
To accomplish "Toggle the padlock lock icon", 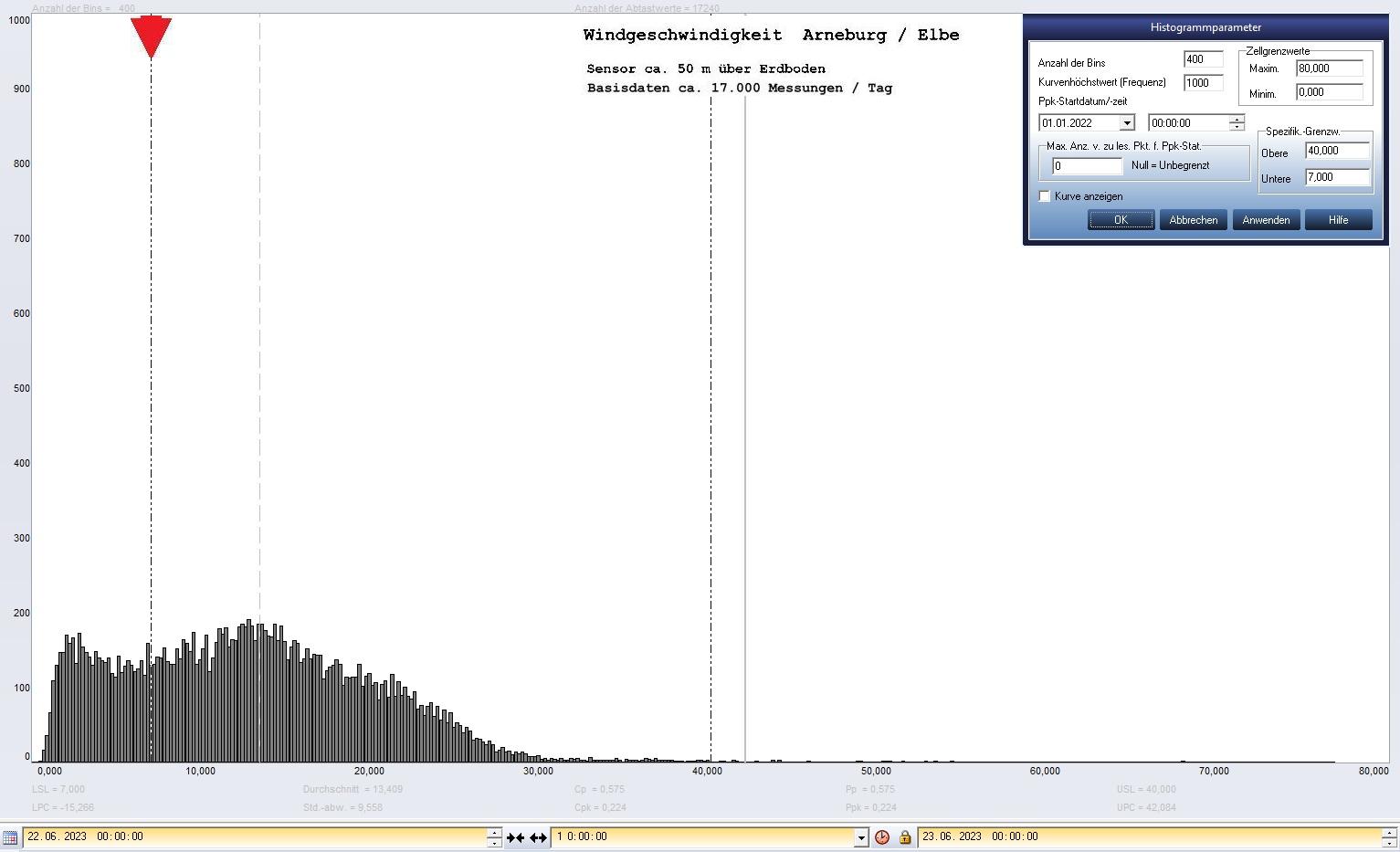I will (905, 836).
